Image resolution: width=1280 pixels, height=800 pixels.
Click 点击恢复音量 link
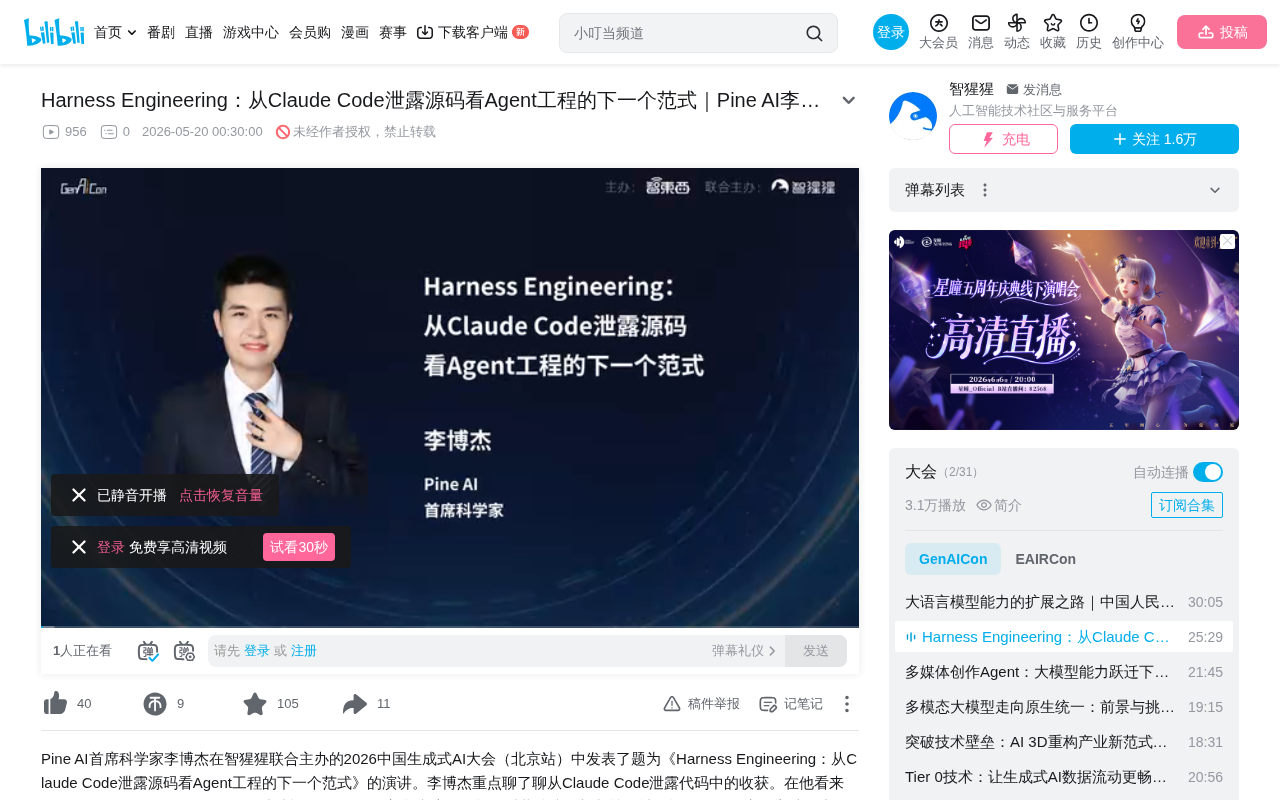point(221,495)
